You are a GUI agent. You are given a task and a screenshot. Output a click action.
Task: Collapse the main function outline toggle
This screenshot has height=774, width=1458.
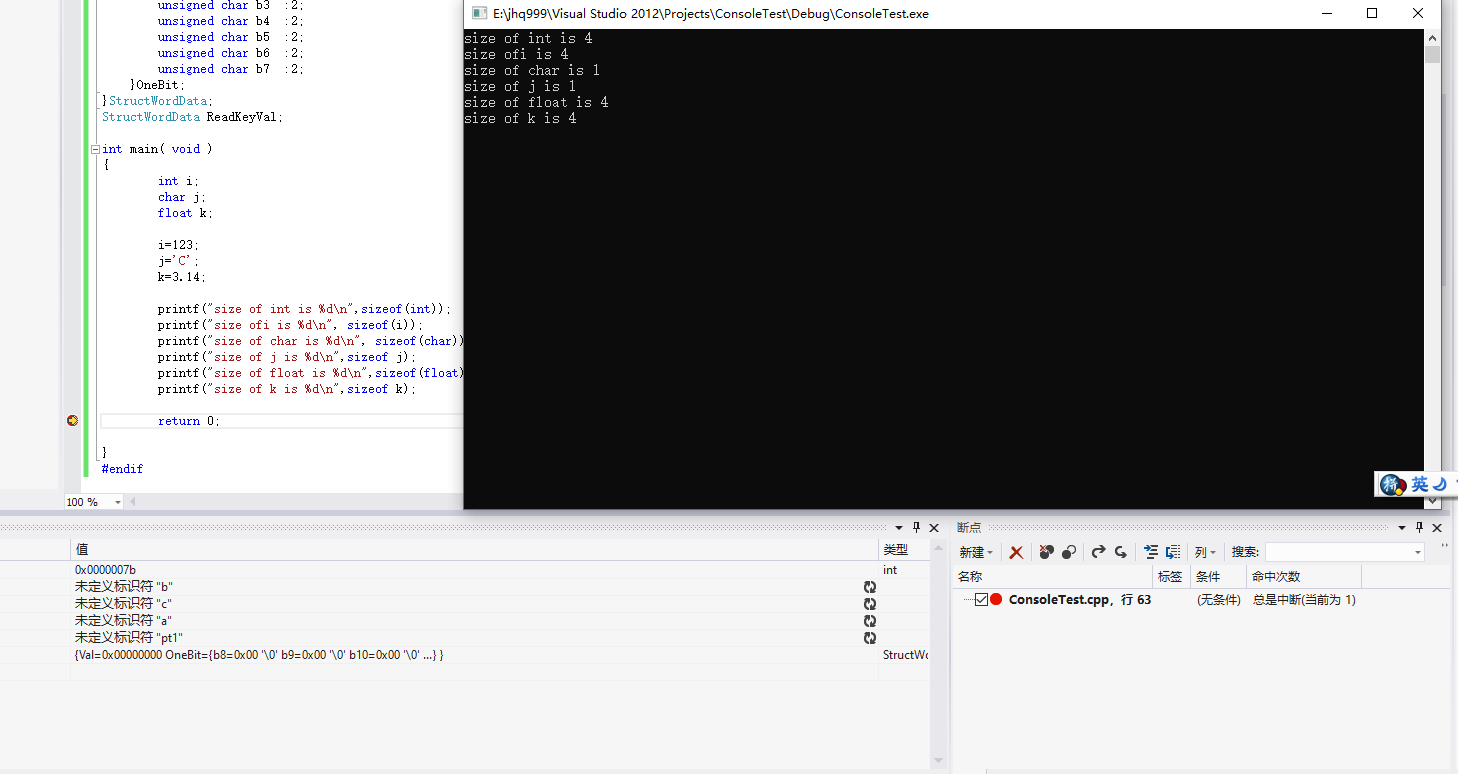(95, 149)
